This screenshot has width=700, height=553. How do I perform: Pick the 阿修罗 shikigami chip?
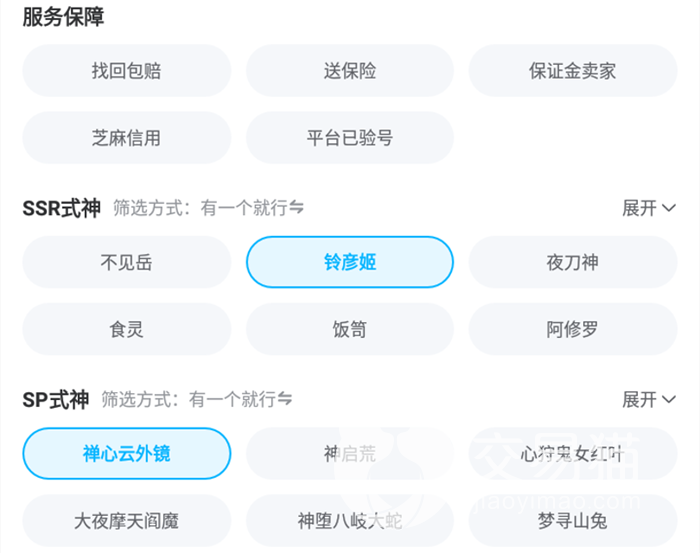click(x=573, y=330)
